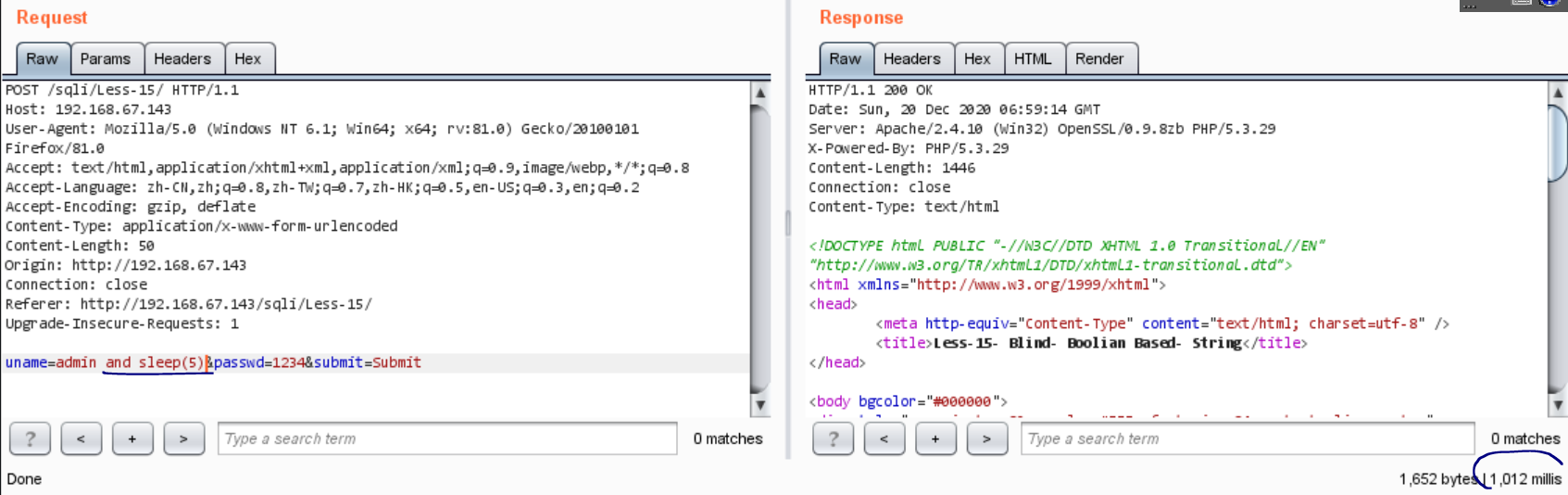Click the Server: Apache/2.4.10 response header
This screenshot has height=495, width=1568.
click(1042, 129)
